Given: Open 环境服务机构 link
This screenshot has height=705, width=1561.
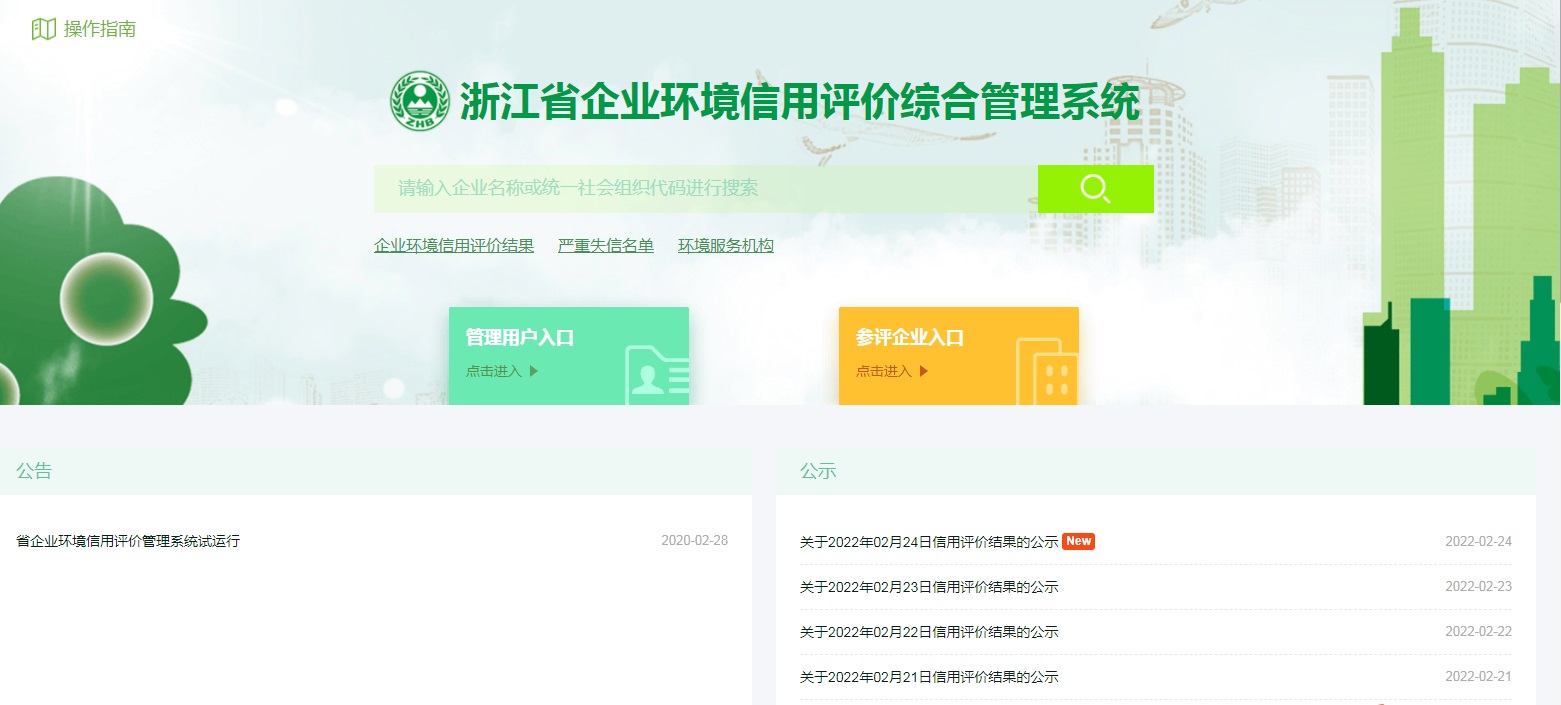Looking at the screenshot, I should coord(726,246).
